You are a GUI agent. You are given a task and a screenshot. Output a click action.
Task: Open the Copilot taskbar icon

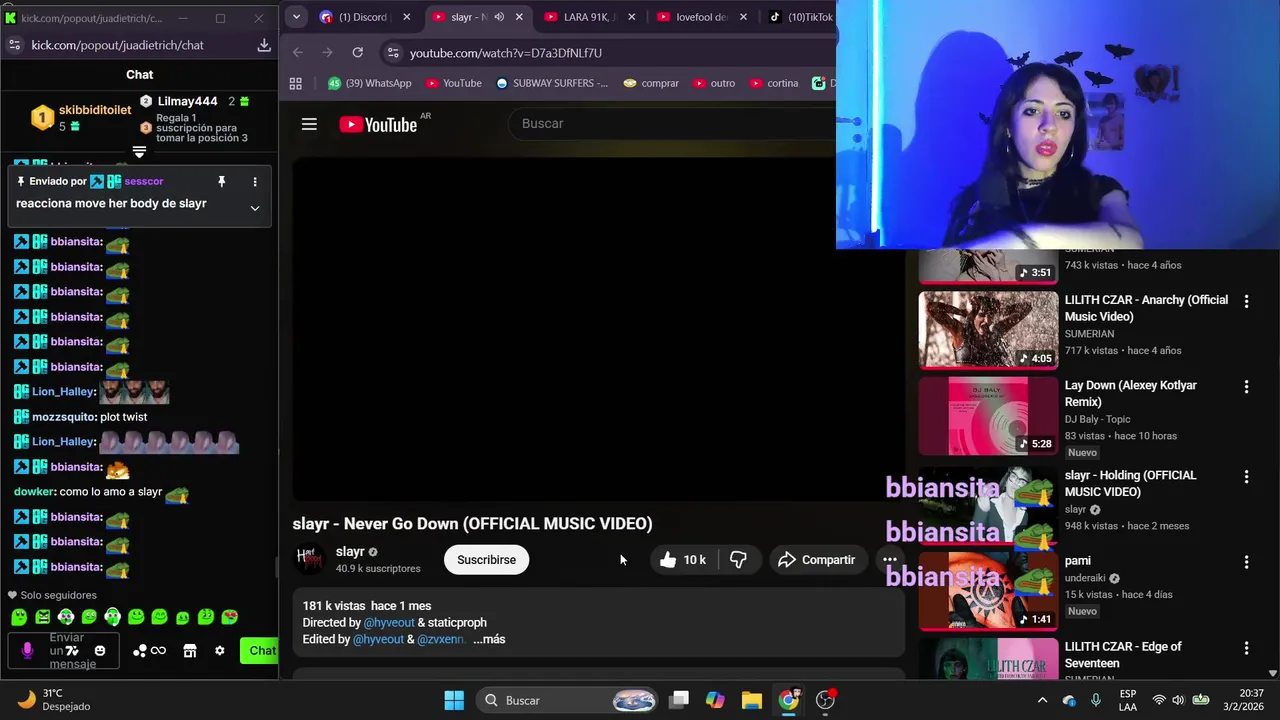point(715,700)
